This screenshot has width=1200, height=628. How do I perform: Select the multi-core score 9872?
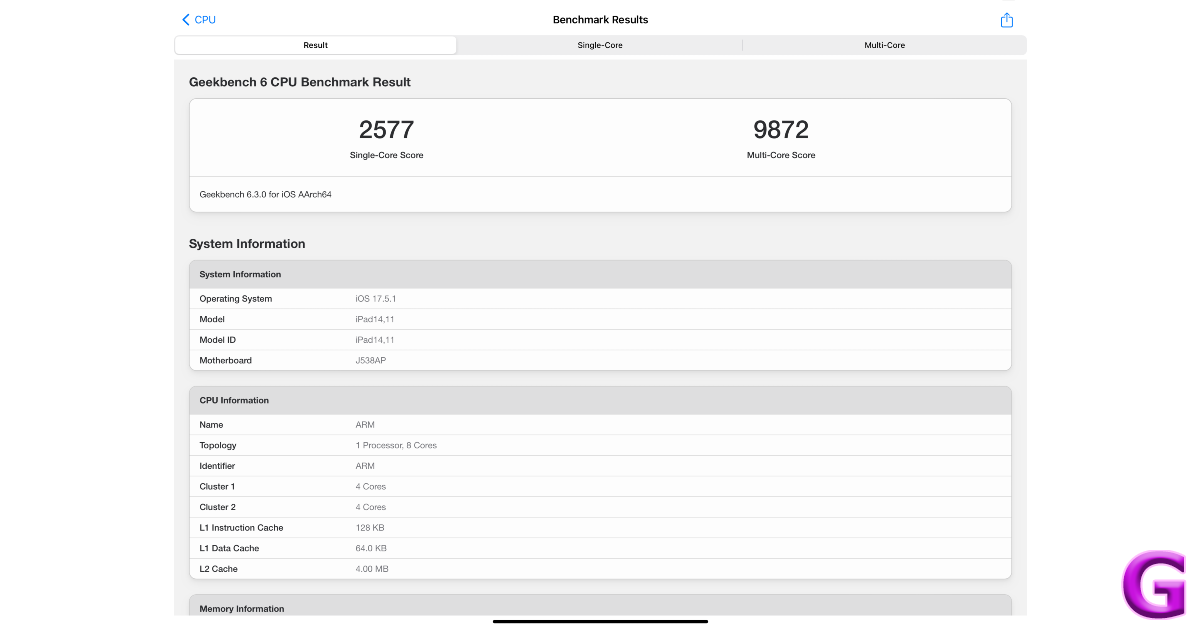(x=781, y=129)
